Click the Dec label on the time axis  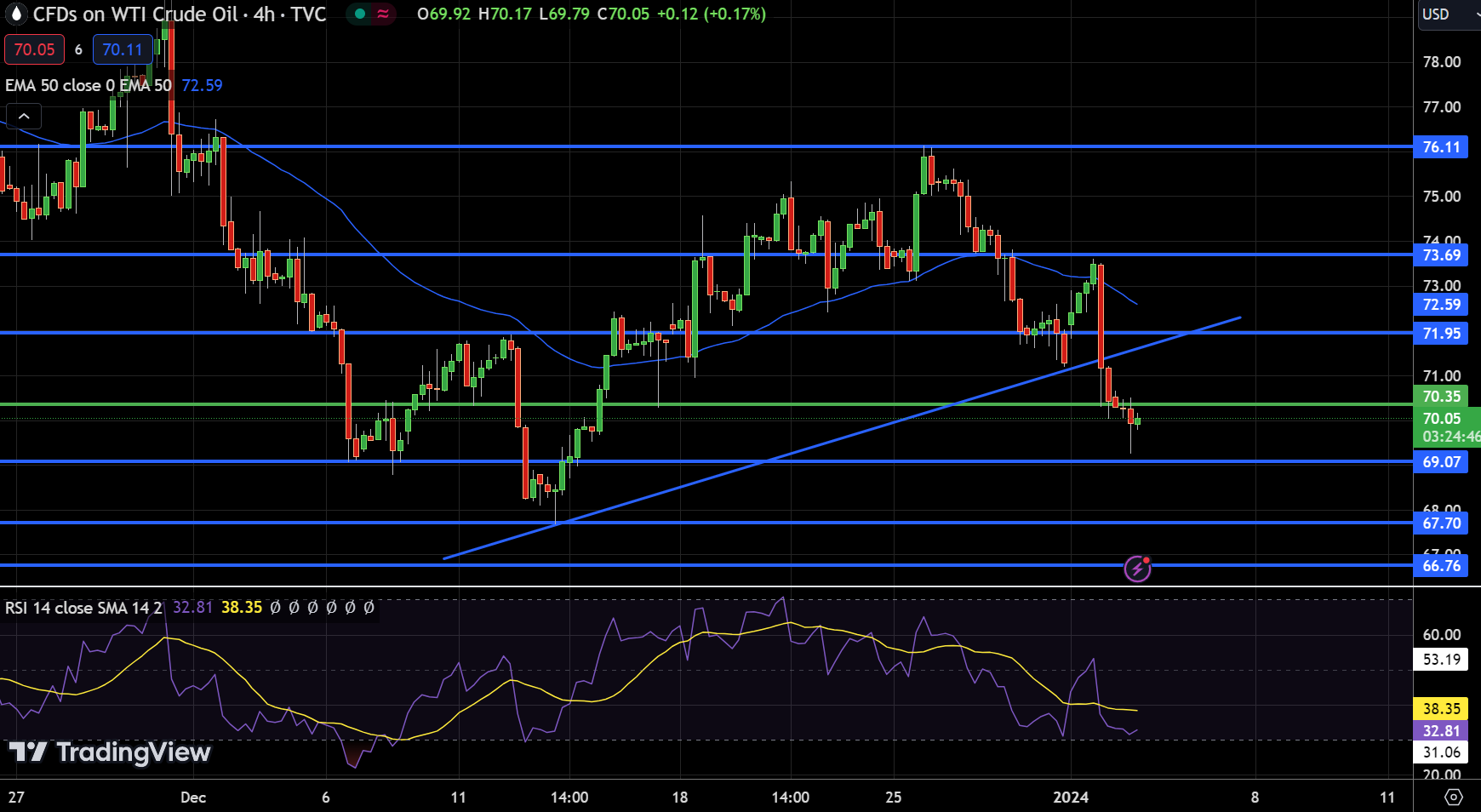tap(193, 798)
